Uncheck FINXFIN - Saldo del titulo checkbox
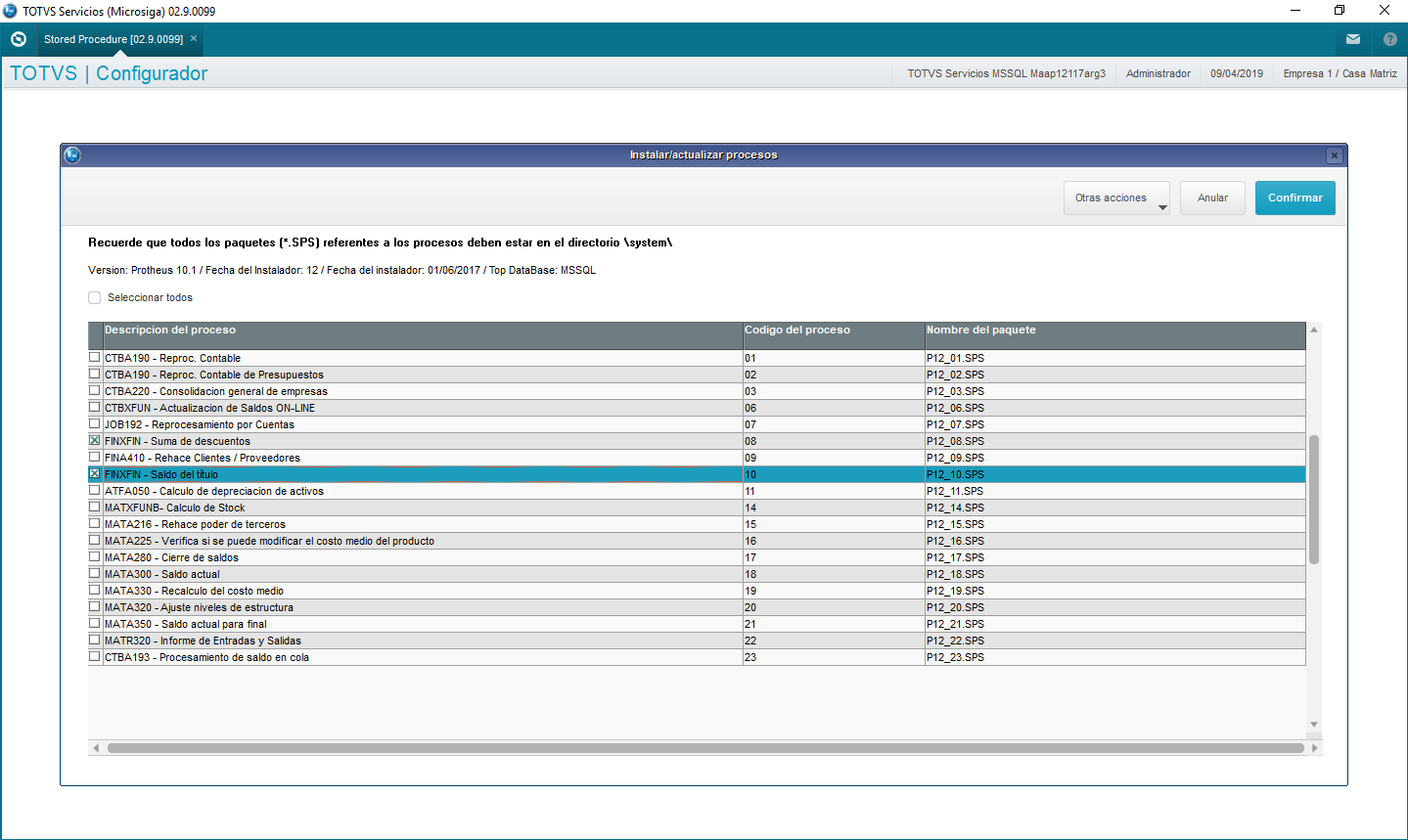This screenshot has height=840, width=1408. 95,474
